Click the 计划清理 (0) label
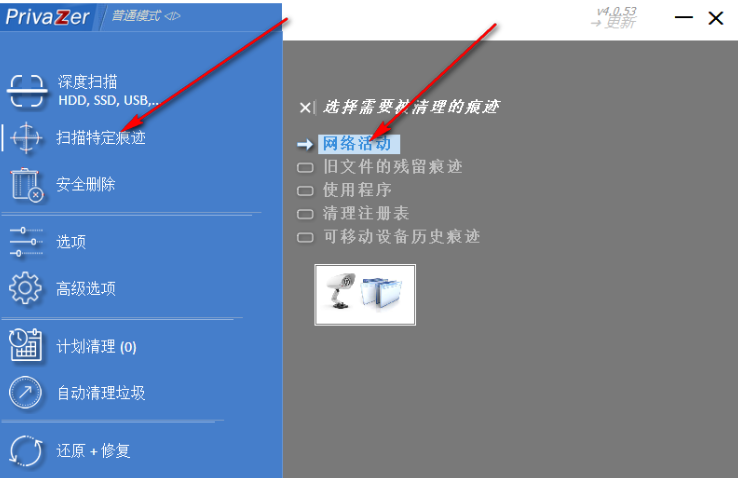 tap(96, 347)
